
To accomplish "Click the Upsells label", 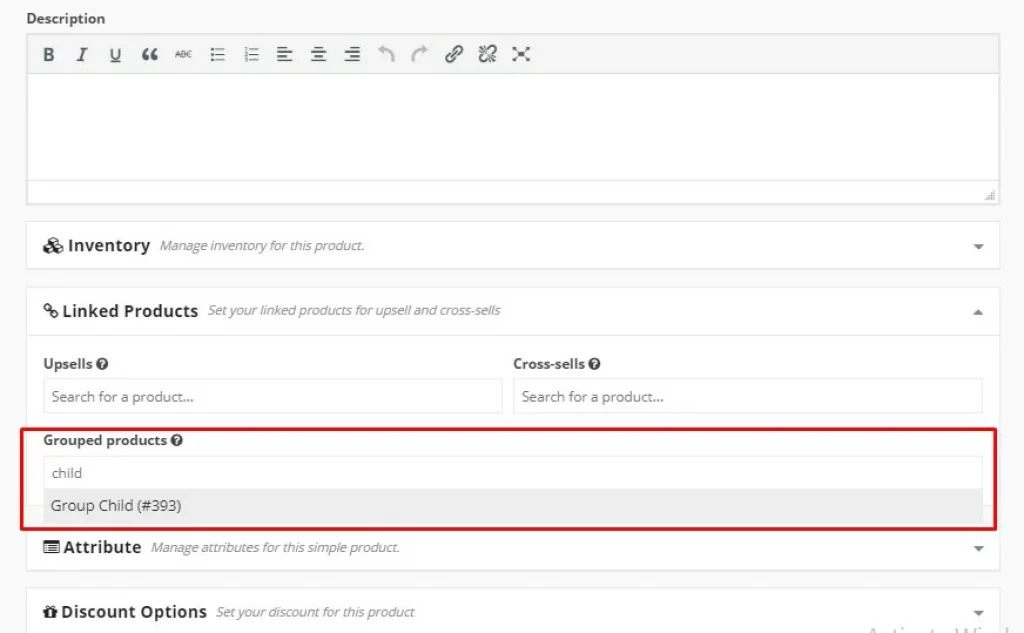I will coord(68,364).
